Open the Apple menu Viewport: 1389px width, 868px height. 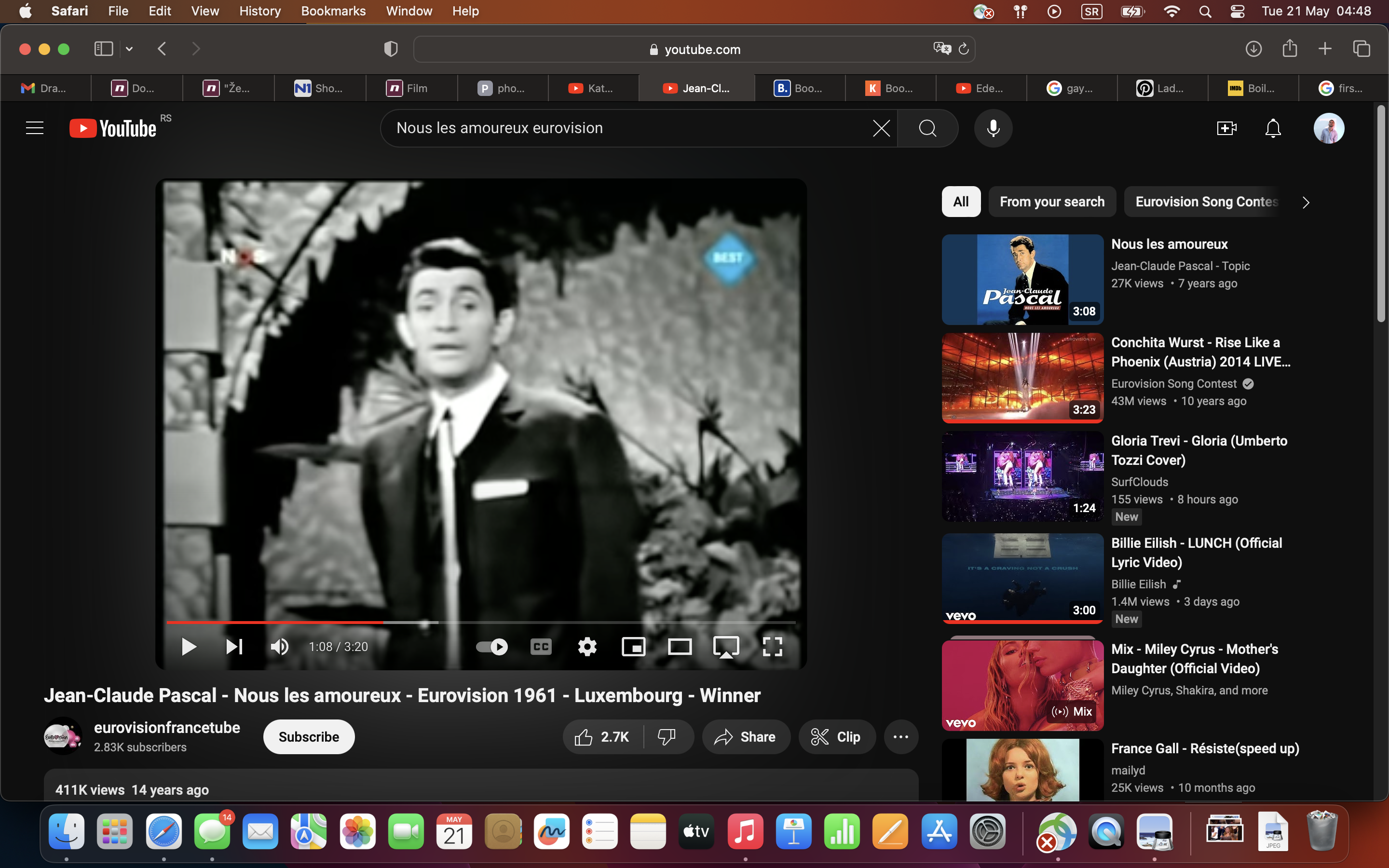click(25, 11)
